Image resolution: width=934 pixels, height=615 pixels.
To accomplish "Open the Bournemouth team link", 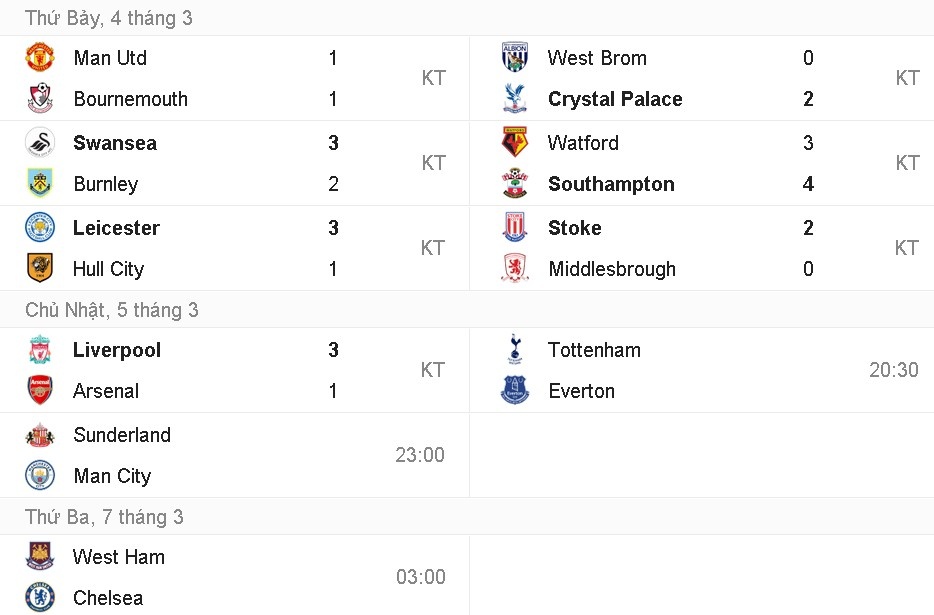I will 130,99.
